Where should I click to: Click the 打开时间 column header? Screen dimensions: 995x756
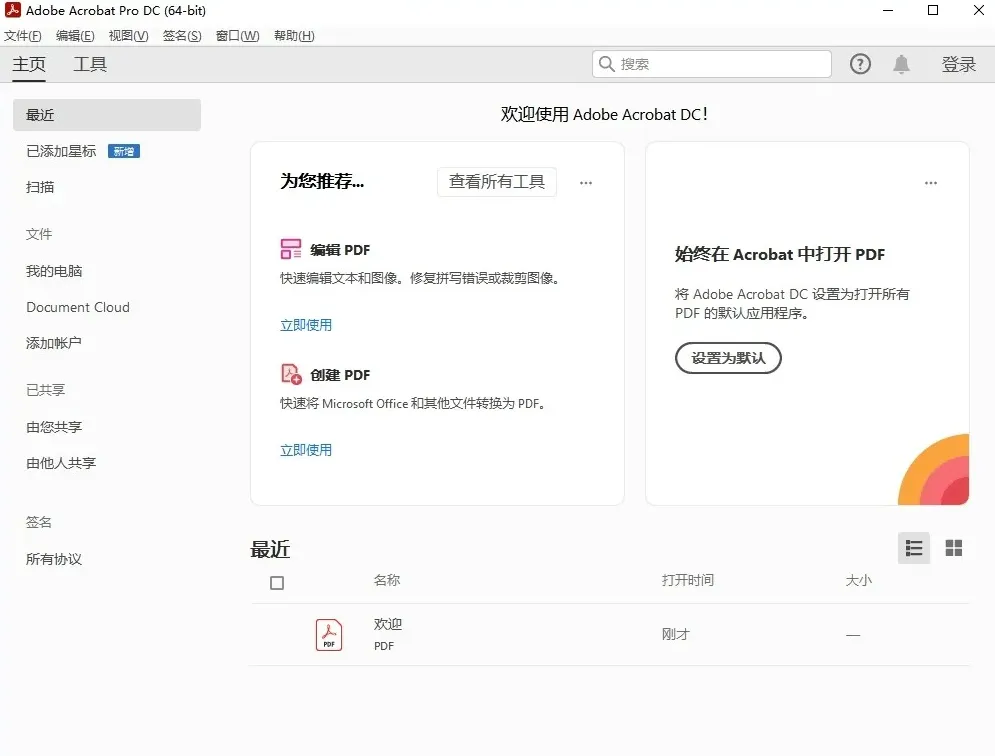tap(688, 580)
